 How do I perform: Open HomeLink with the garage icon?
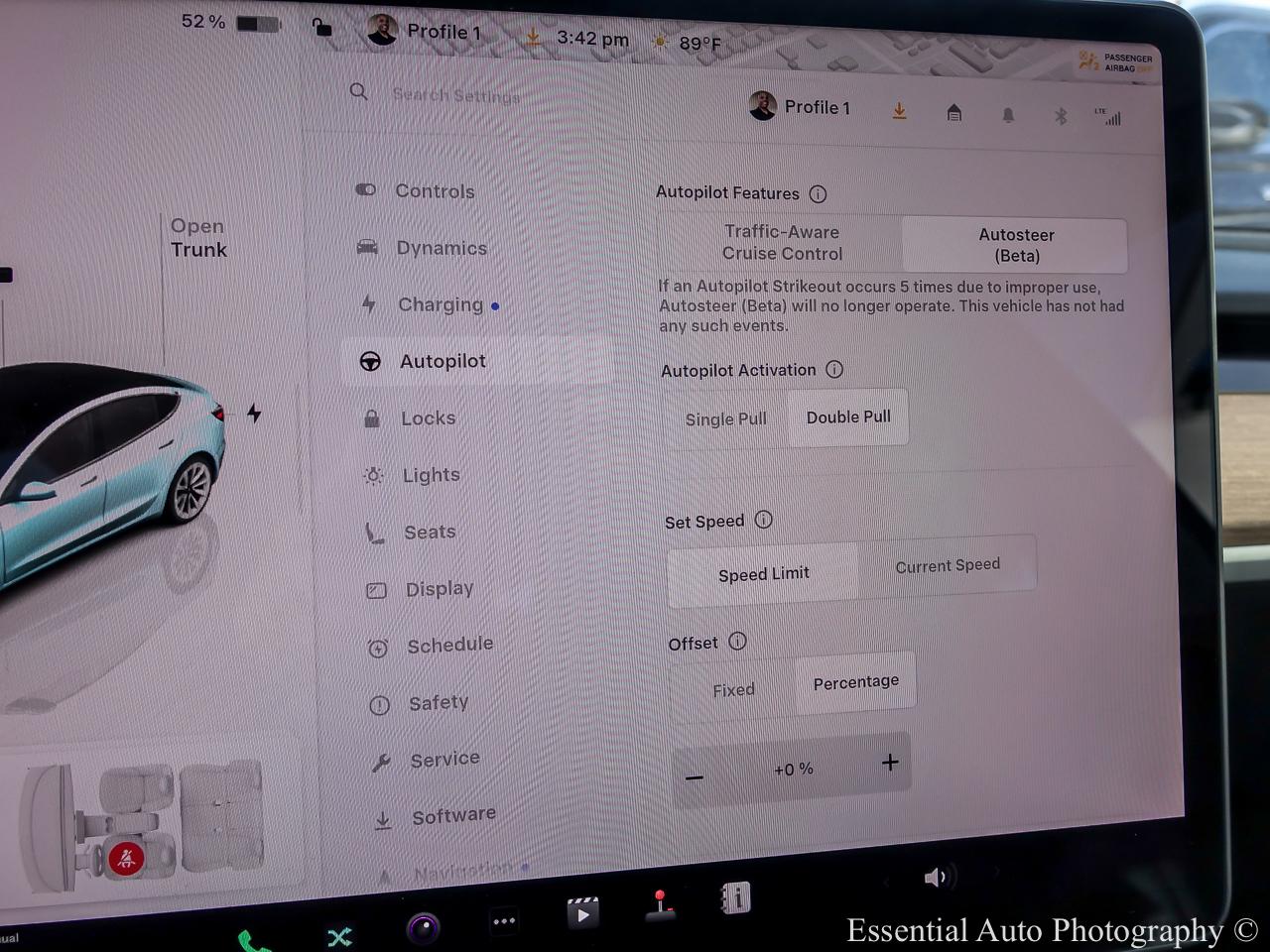953,114
